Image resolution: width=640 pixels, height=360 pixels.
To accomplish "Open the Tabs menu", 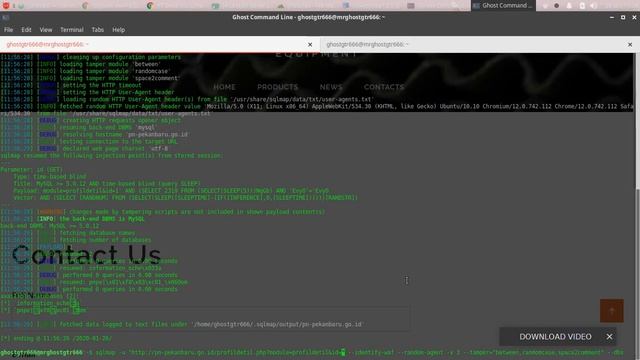I will click(98, 30).
